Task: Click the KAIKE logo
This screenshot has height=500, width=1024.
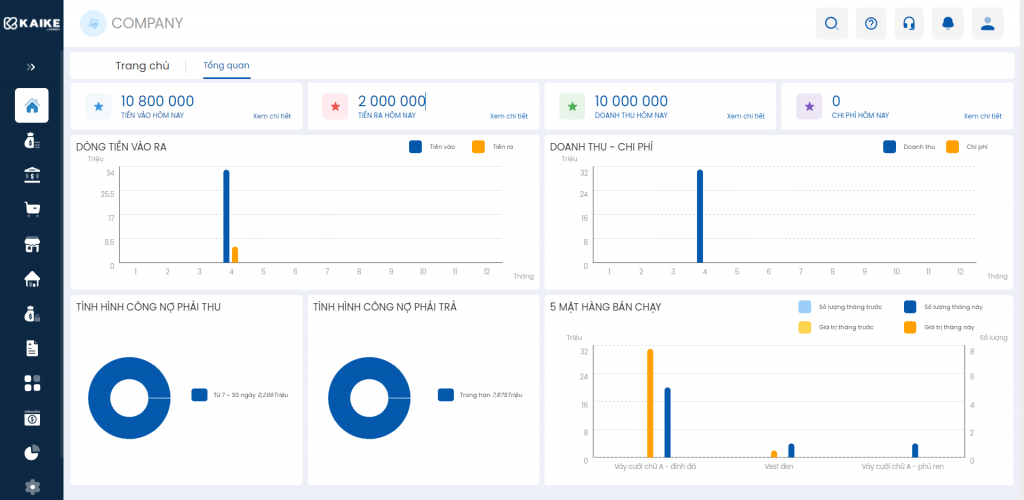Action: point(31,24)
